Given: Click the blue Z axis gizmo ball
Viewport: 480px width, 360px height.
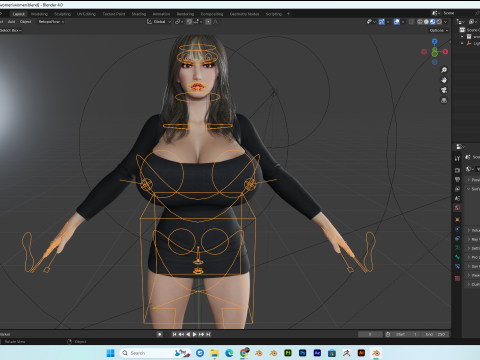Looking at the screenshot, I should [x=434, y=41].
